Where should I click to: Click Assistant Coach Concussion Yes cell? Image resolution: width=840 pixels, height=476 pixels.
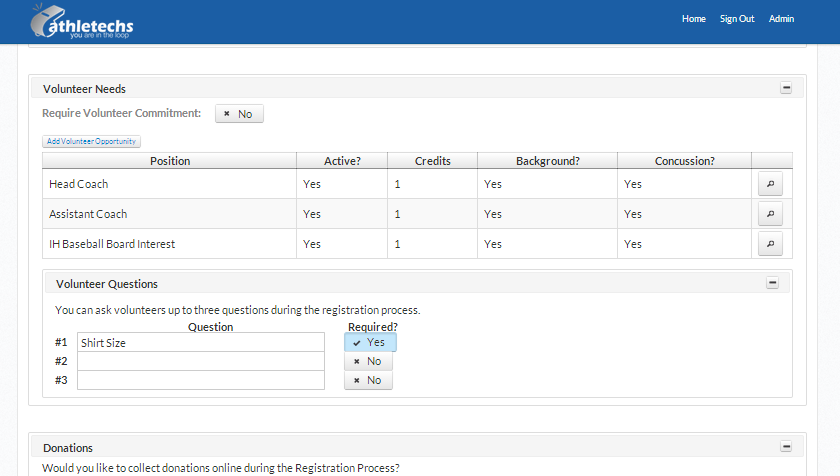pyautogui.click(x=685, y=214)
